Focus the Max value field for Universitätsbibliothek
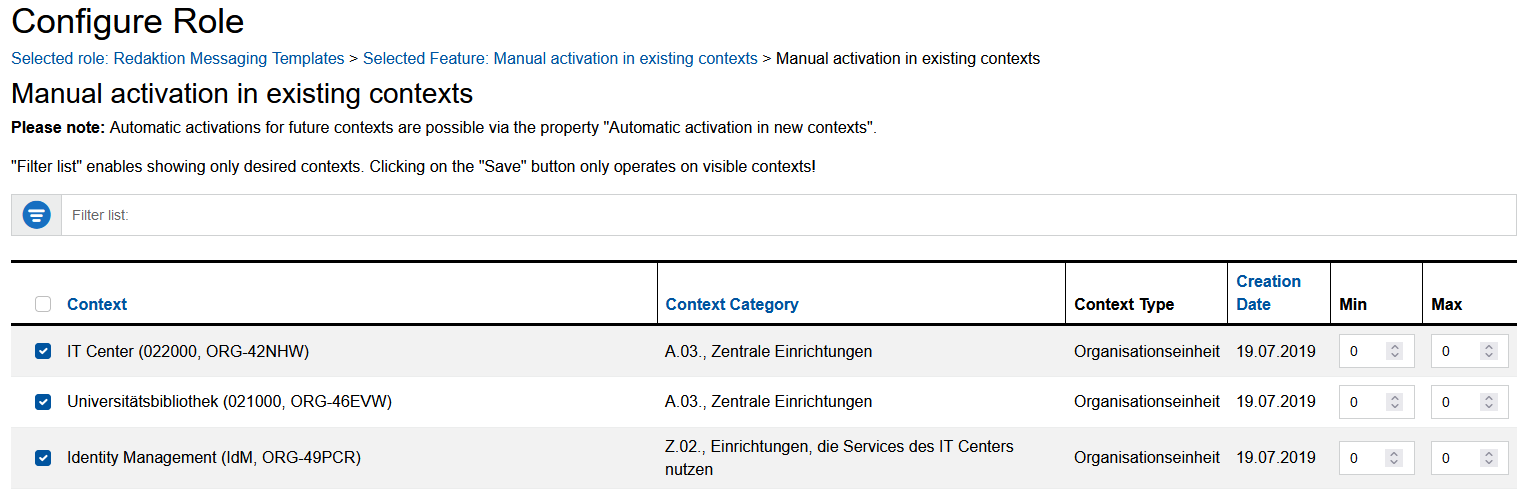1538x498 pixels. [1454, 402]
